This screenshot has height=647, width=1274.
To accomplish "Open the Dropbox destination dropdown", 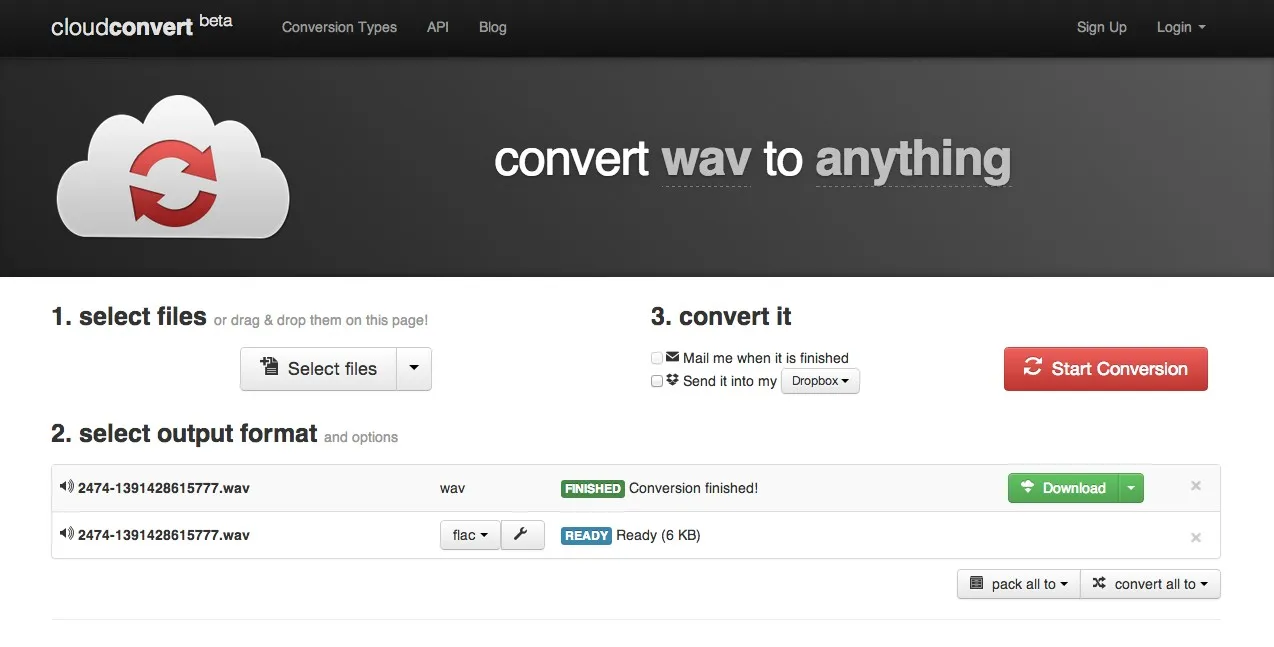I will [820, 381].
